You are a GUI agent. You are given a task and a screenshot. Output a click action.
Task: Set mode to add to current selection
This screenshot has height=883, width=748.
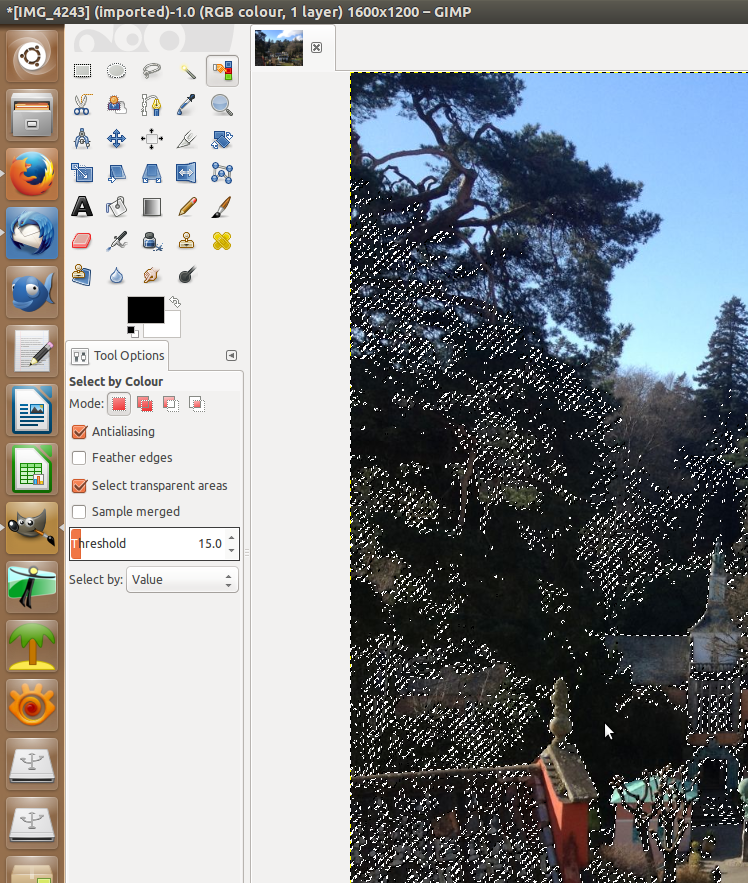tap(145, 404)
